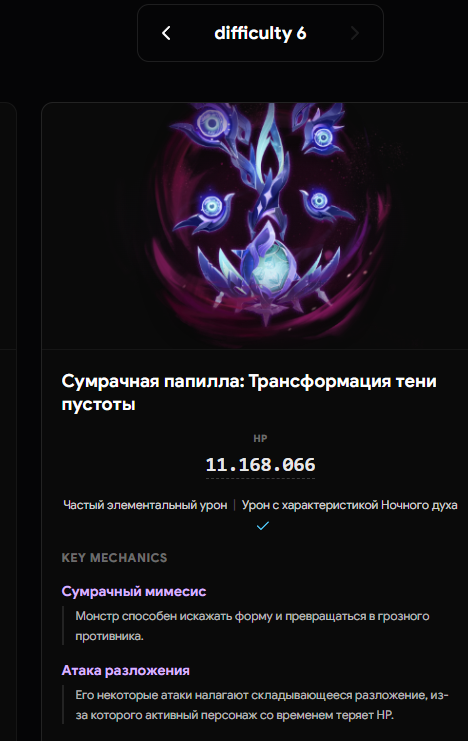Click description text about Монстр способен искажать форму
This screenshot has width=468, height=741.
coord(252,626)
